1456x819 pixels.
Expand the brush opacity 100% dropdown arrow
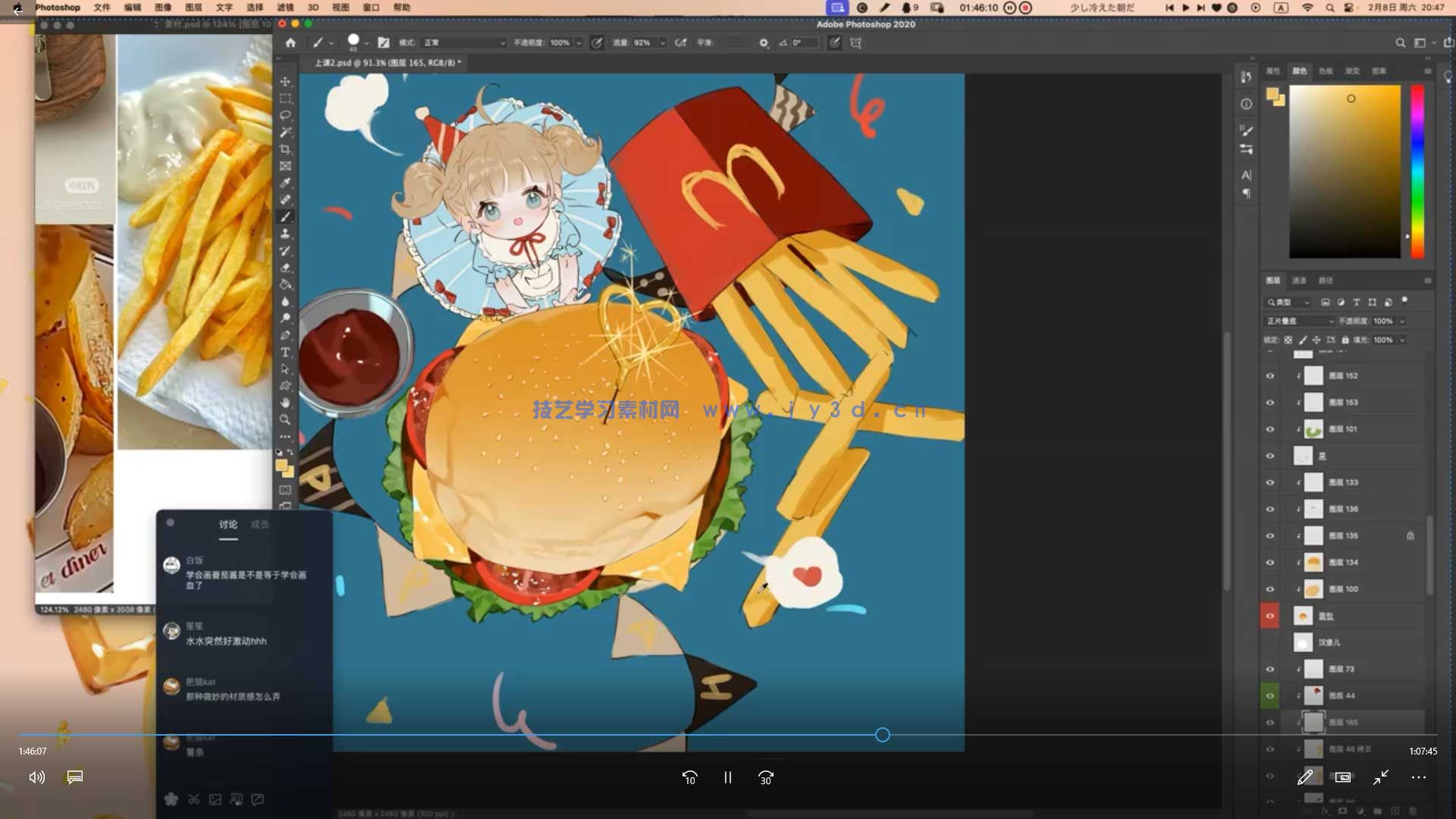(x=579, y=43)
